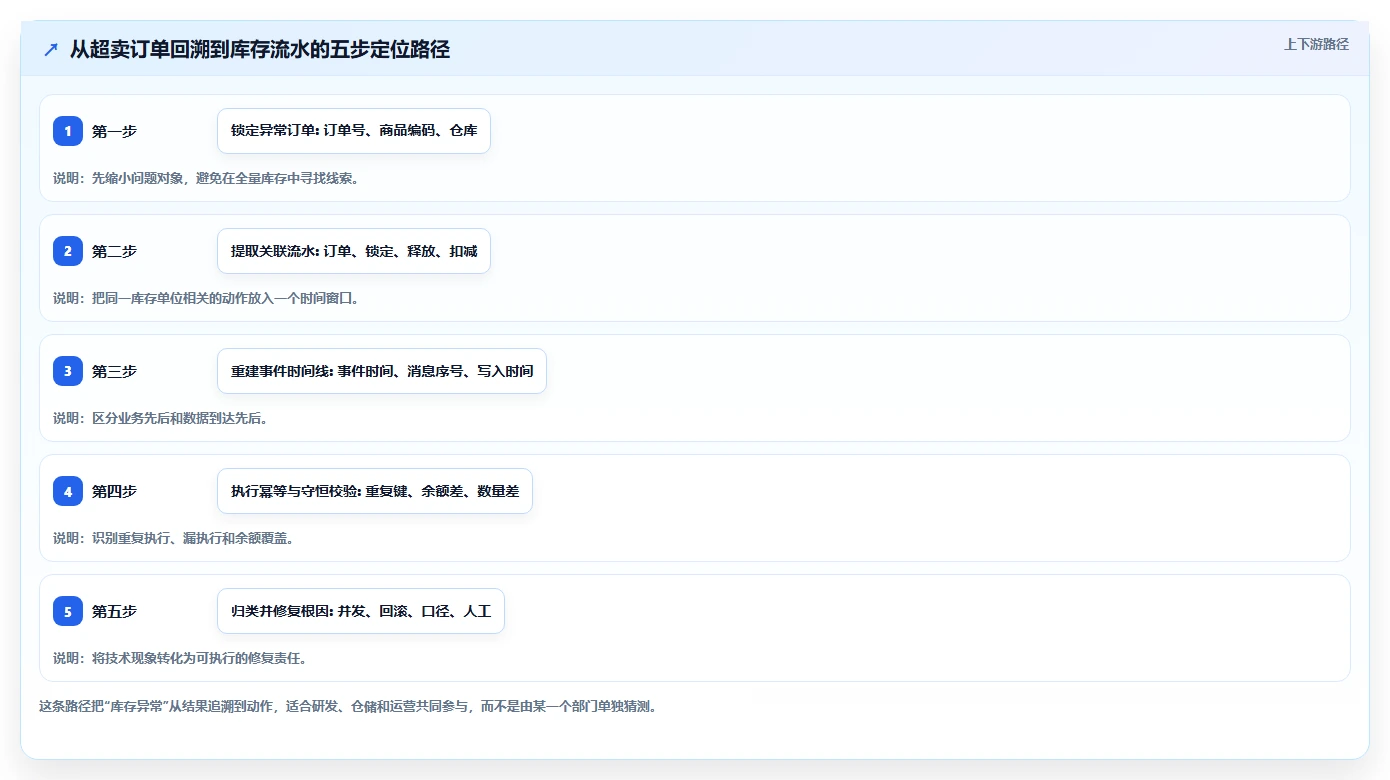The width and height of the screenshot is (1390, 780).
Task: Click the step number 4 badge
Action: 68,491
